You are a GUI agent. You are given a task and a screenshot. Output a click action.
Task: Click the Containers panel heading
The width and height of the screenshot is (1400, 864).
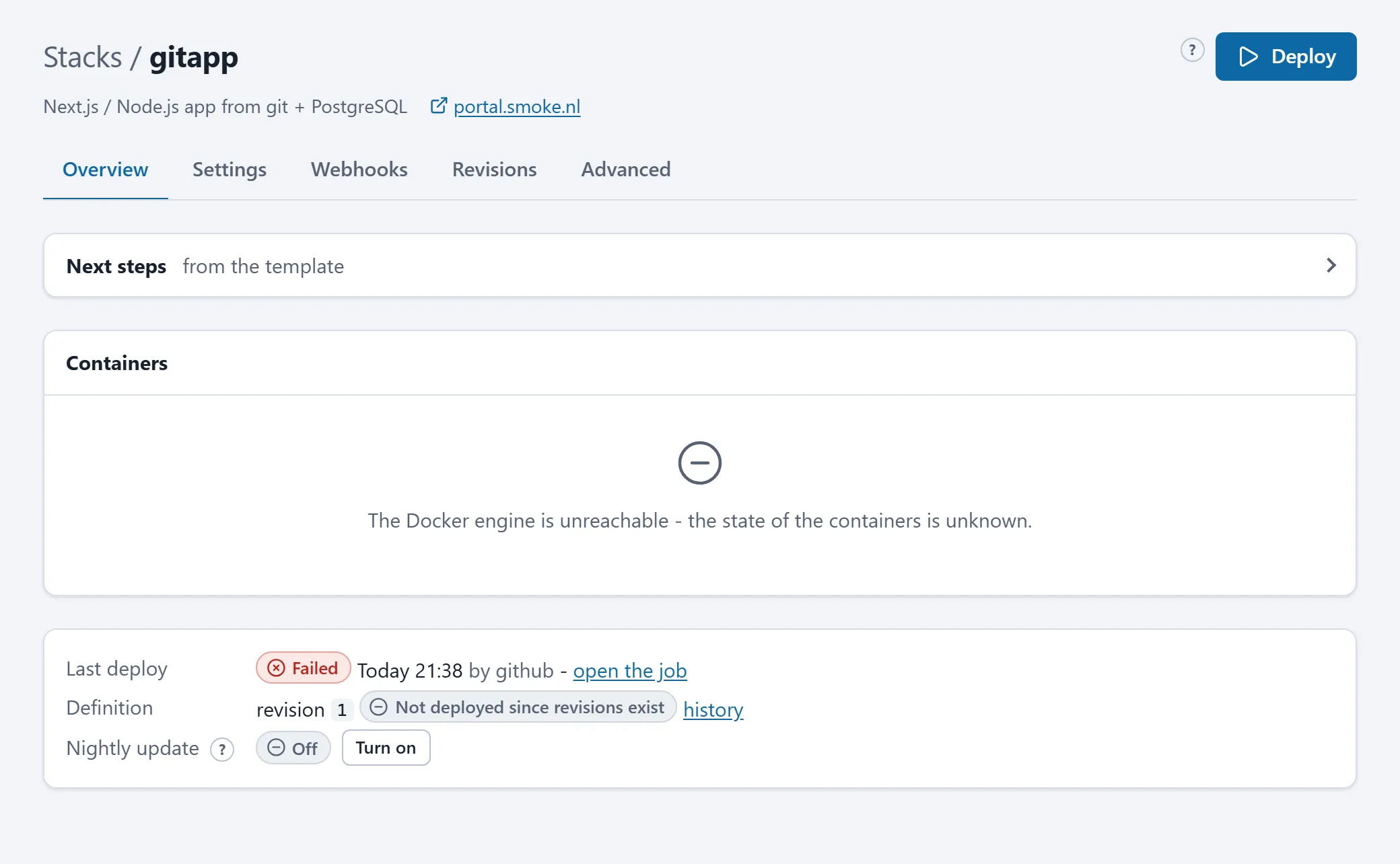(116, 363)
